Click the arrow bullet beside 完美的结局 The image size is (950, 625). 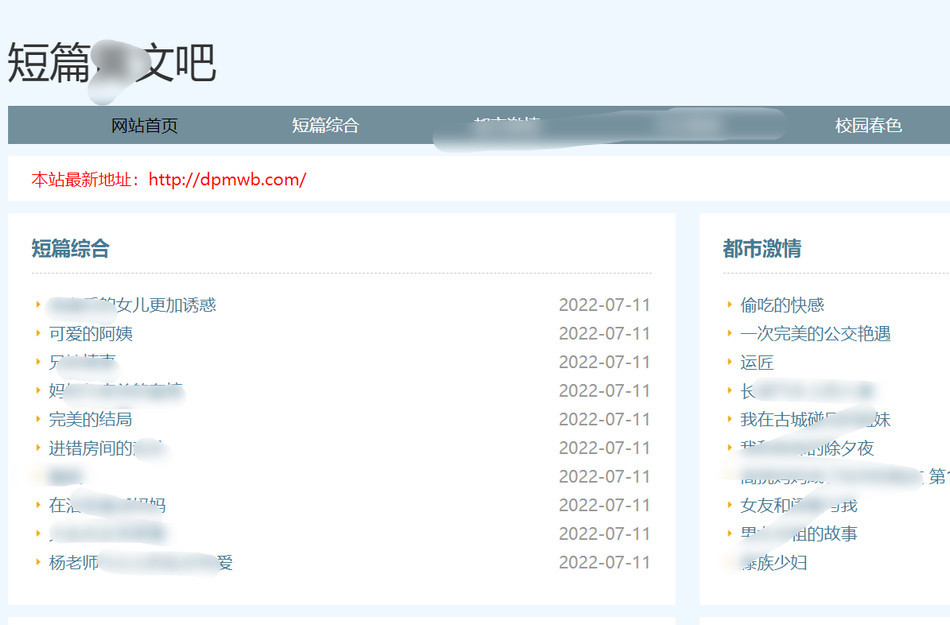pos(38,419)
